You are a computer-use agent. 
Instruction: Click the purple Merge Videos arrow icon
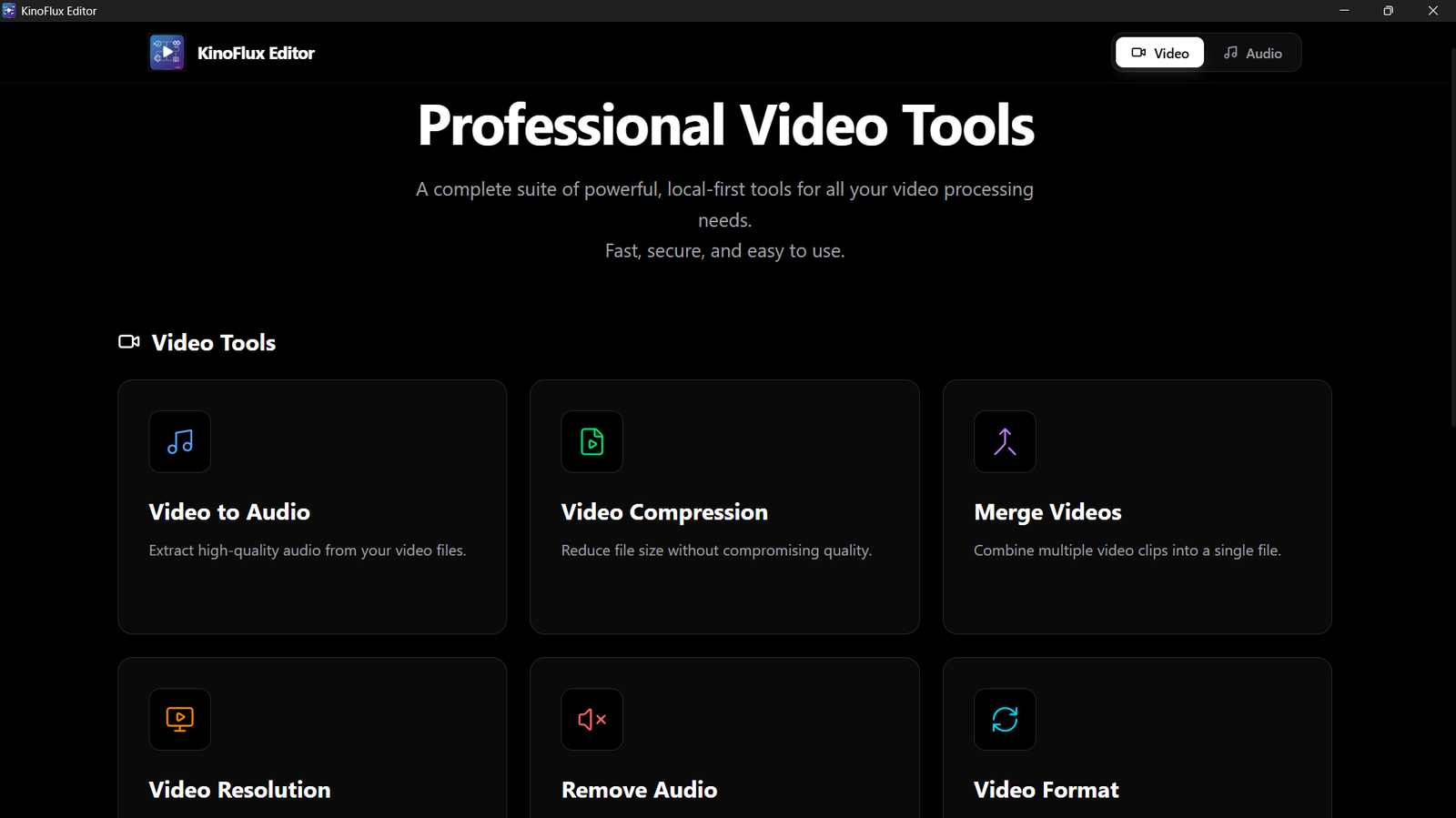[1005, 442]
